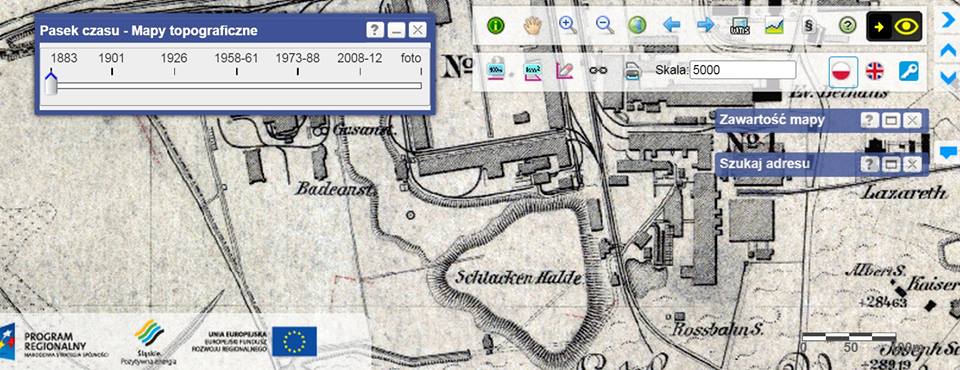960x370 pixels.
Task: Select the zoom in magnifier
Action: [x=568, y=25]
